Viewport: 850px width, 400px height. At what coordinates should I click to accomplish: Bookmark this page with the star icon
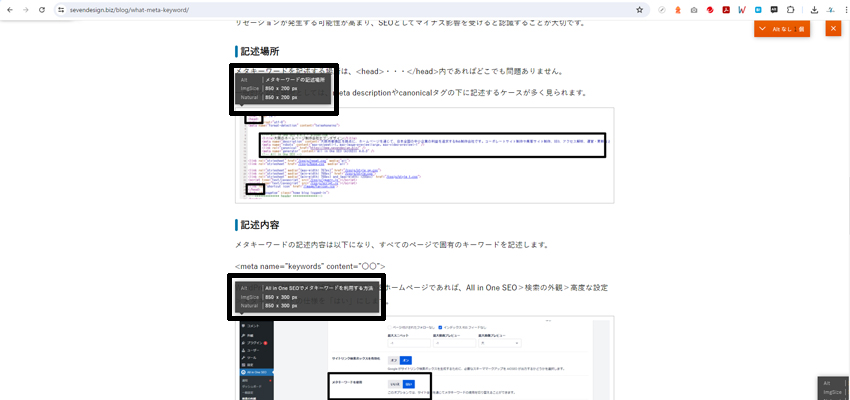[639, 9]
